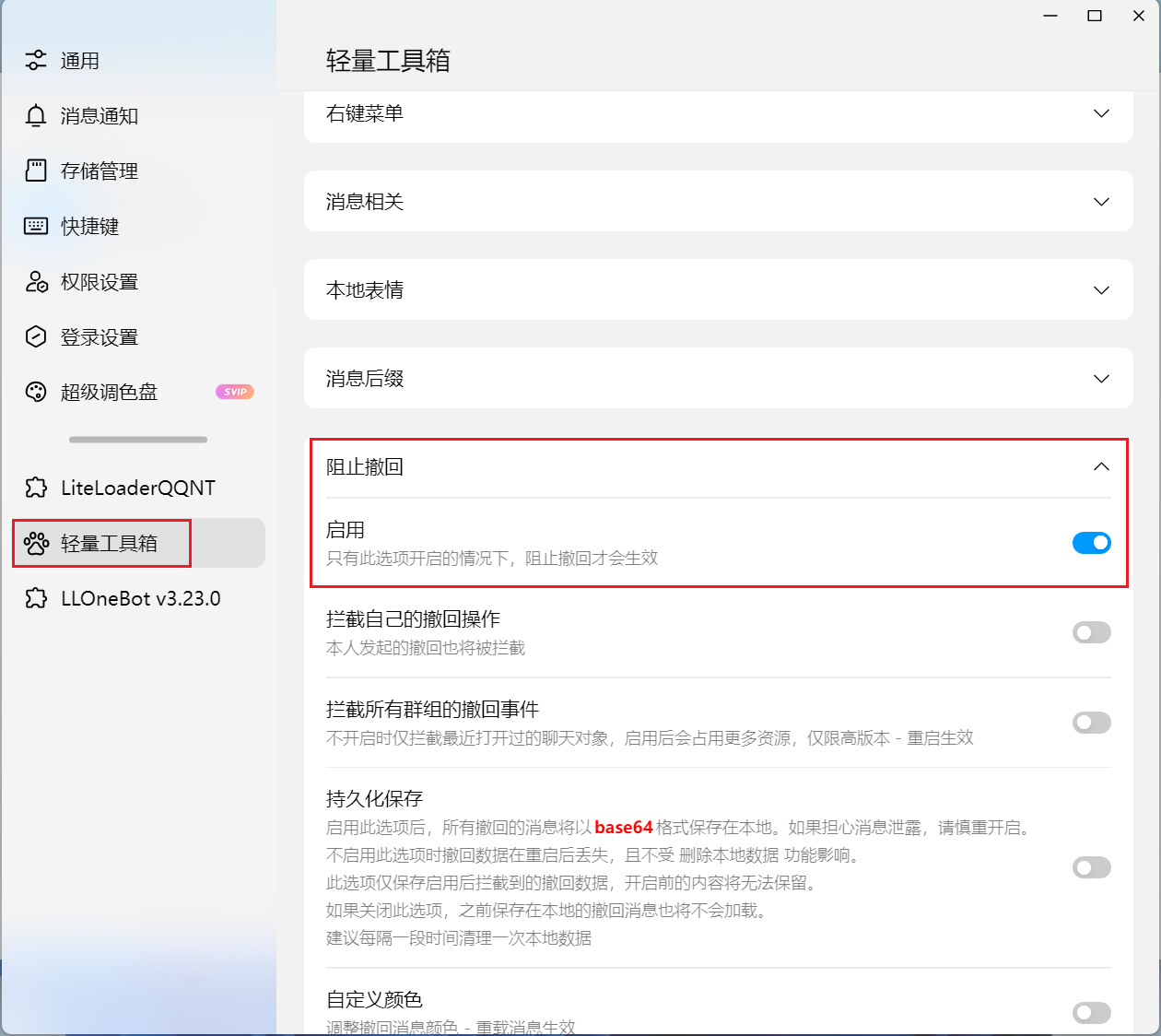Click the 超级调色盘 palette icon
This screenshot has height=1036, width=1161.
coord(36,392)
